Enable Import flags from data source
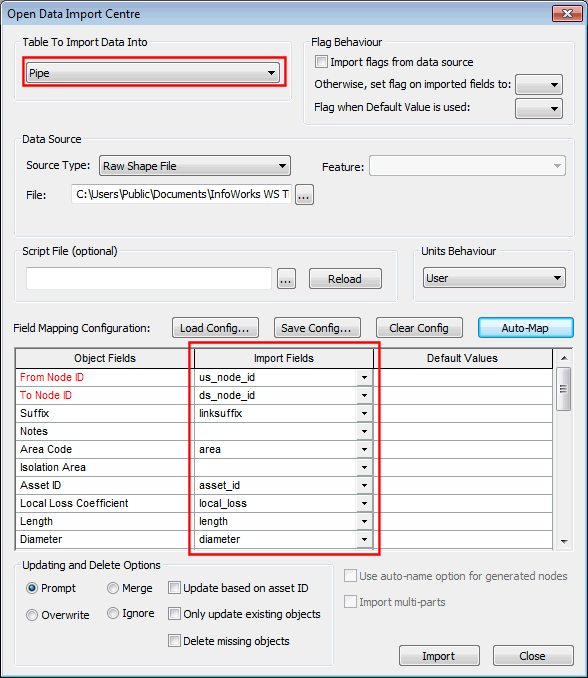 tap(321, 62)
